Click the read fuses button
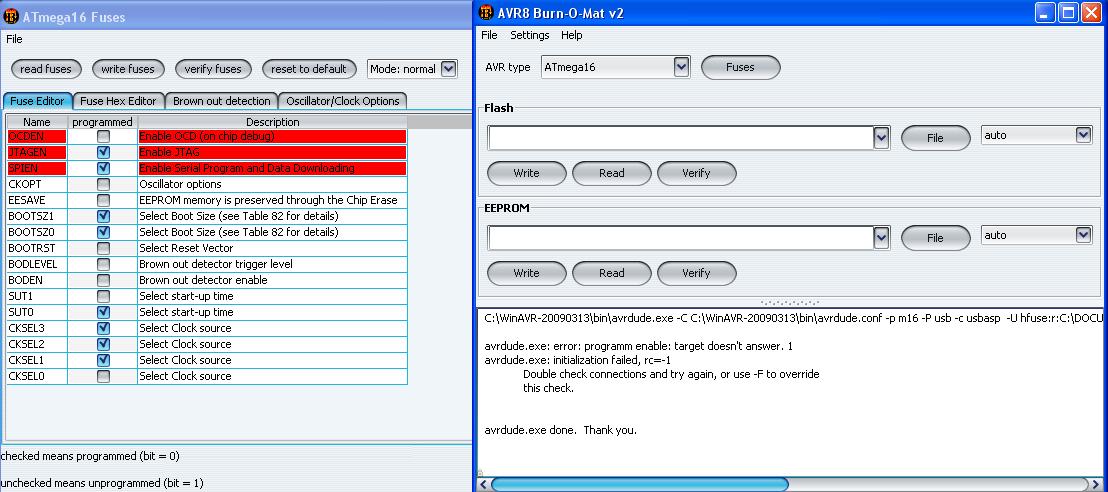This screenshot has height=492, width=1108. point(46,69)
